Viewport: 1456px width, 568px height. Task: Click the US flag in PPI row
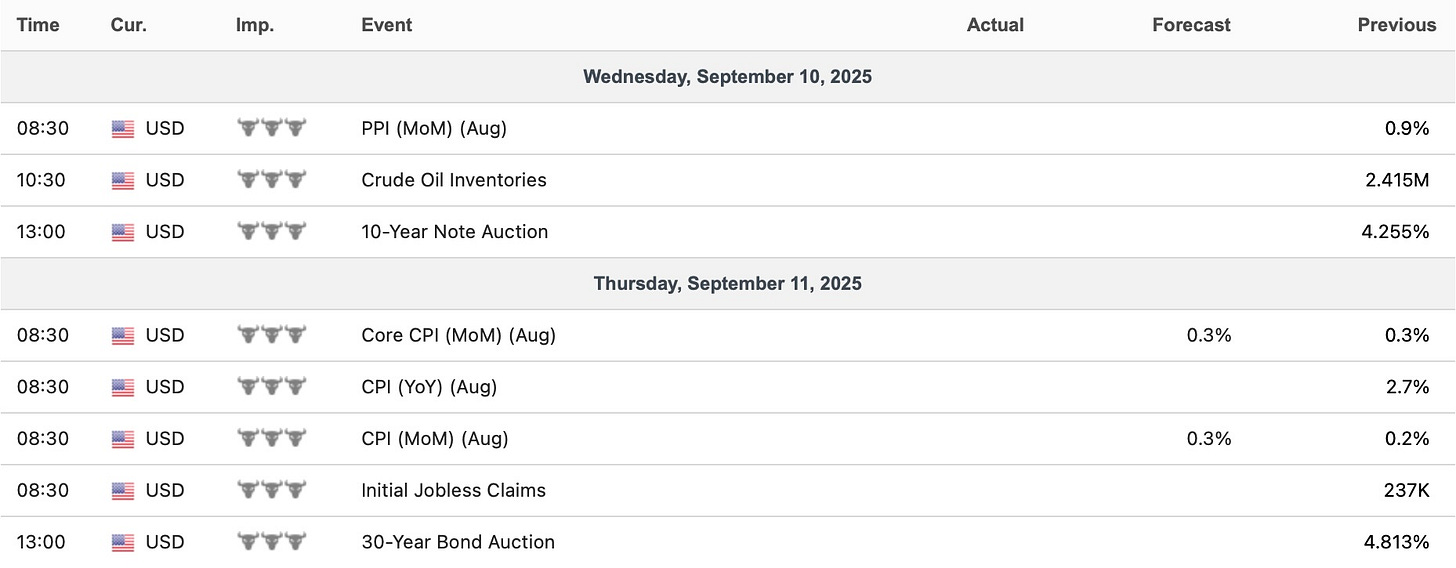click(122, 129)
